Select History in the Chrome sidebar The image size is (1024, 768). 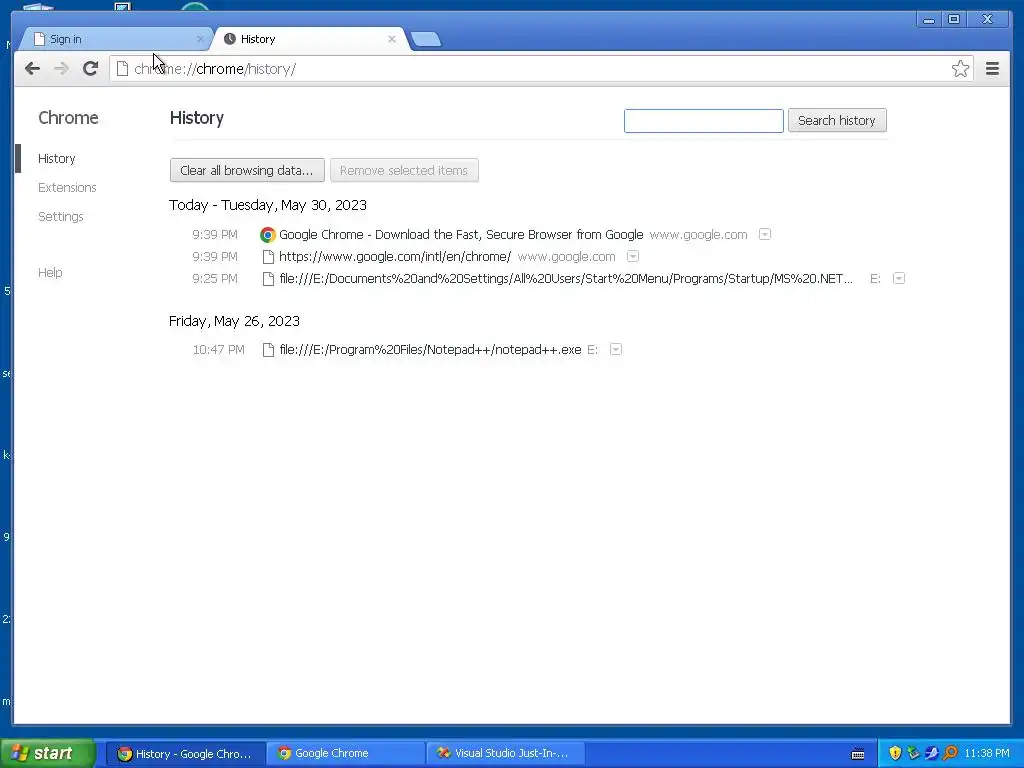(57, 159)
